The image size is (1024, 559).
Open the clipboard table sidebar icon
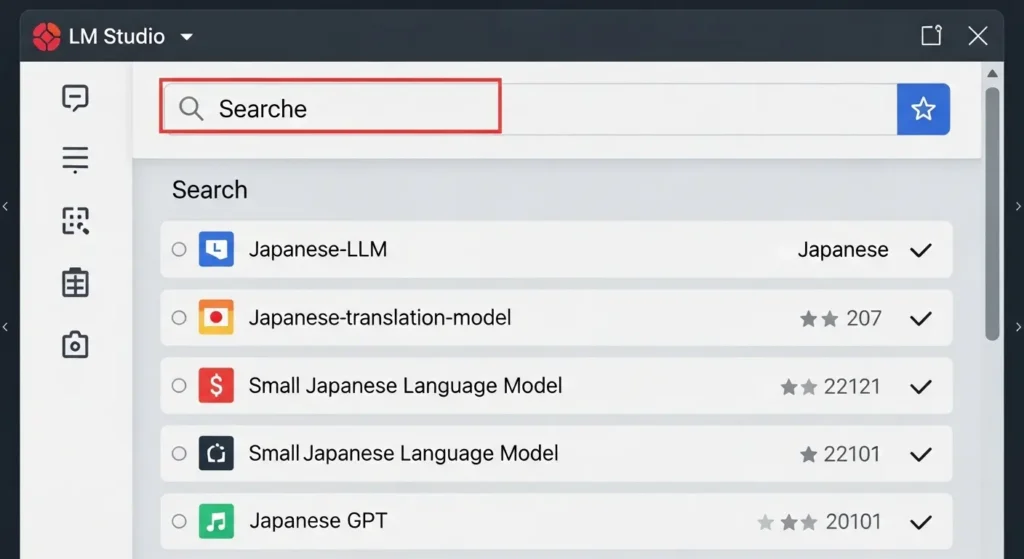pyautogui.click(x=75, y=283)
